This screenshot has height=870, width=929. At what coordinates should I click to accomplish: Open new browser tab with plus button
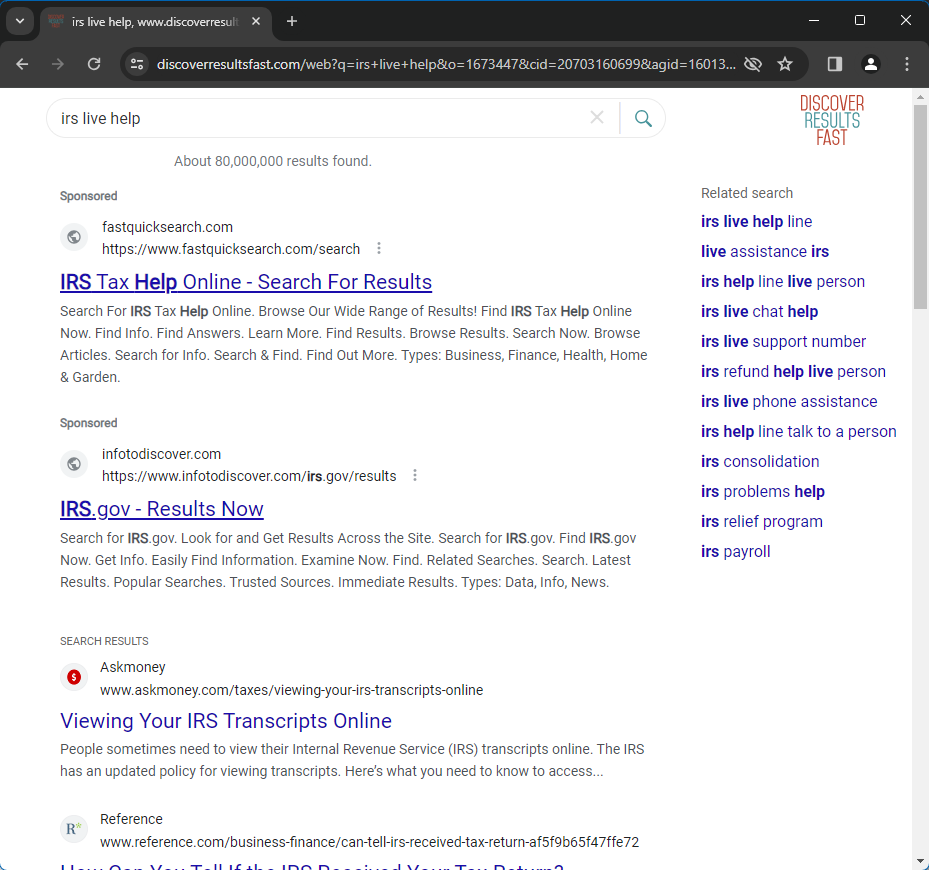[292, 21]
